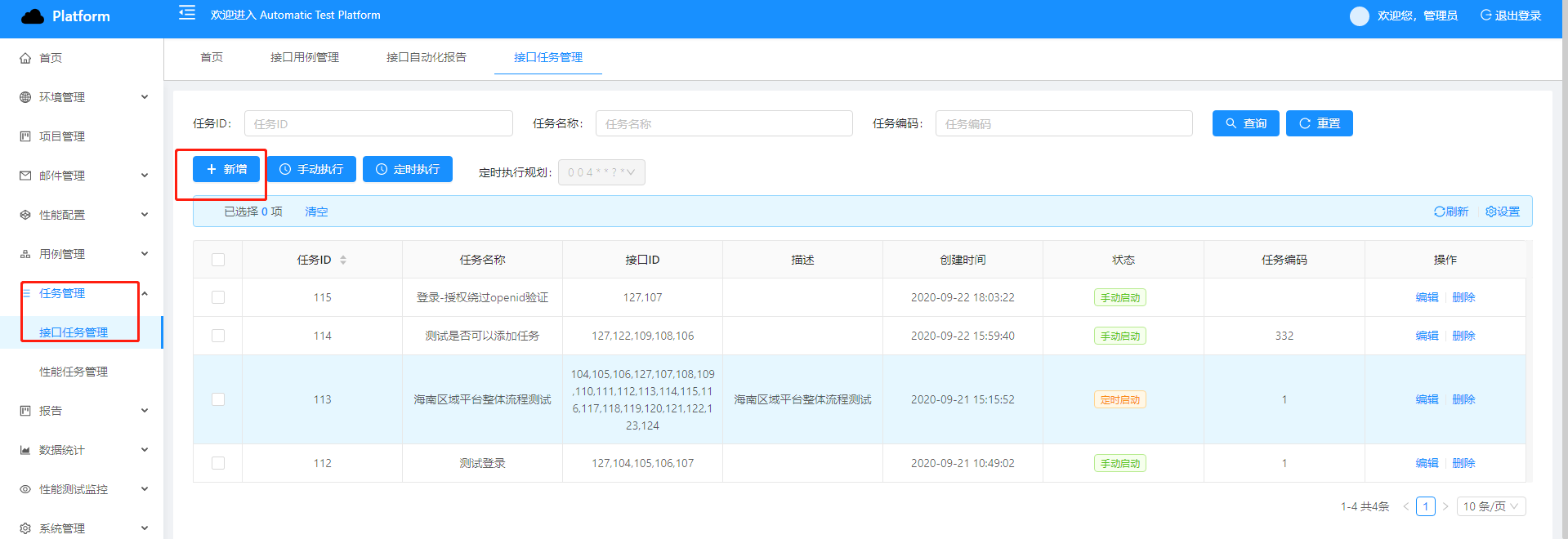Click the 性能测试监控 eye icon
Viewport: 1568px width, 539px height.
tap(25, 489)
